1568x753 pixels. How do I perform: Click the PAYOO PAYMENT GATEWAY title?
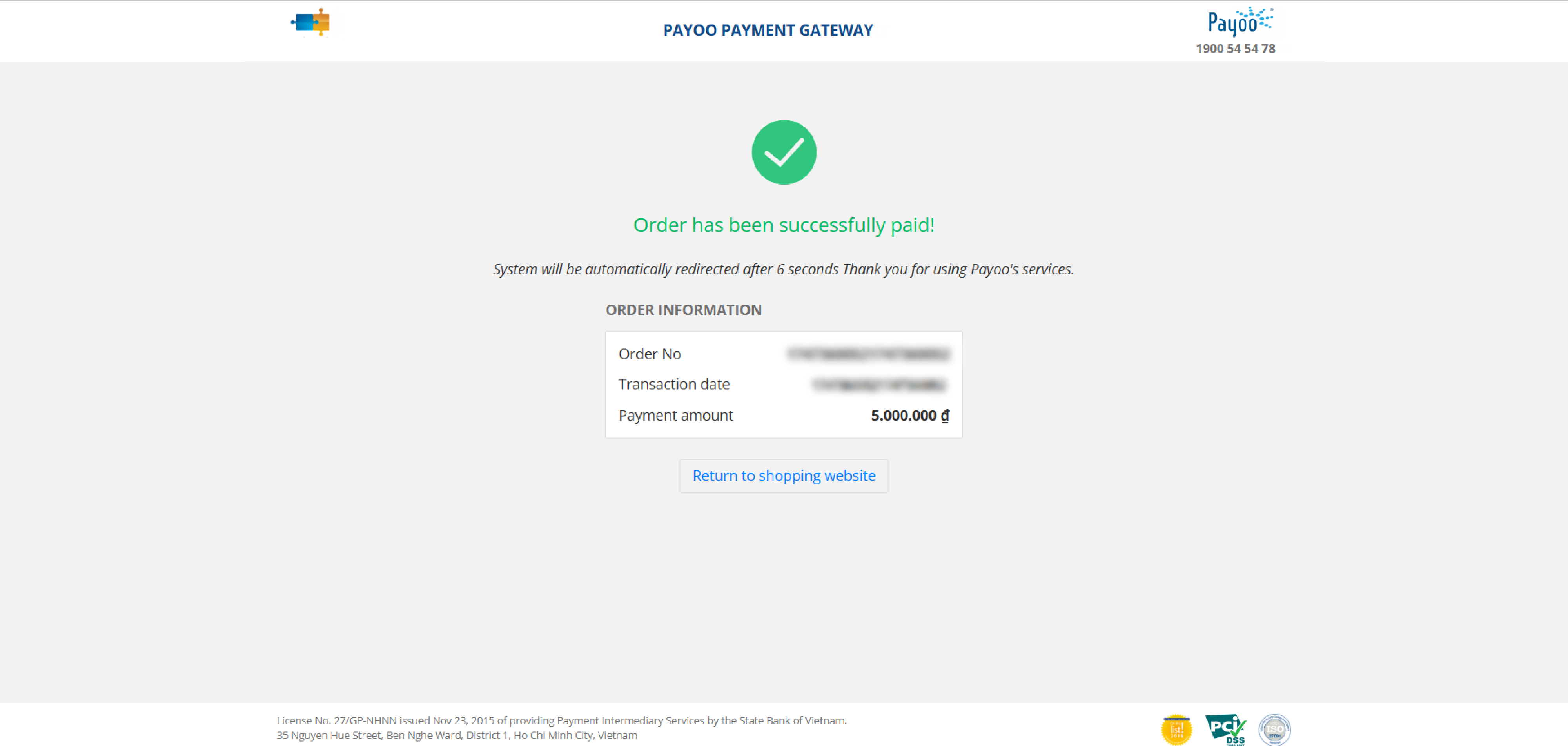(768, 30)
